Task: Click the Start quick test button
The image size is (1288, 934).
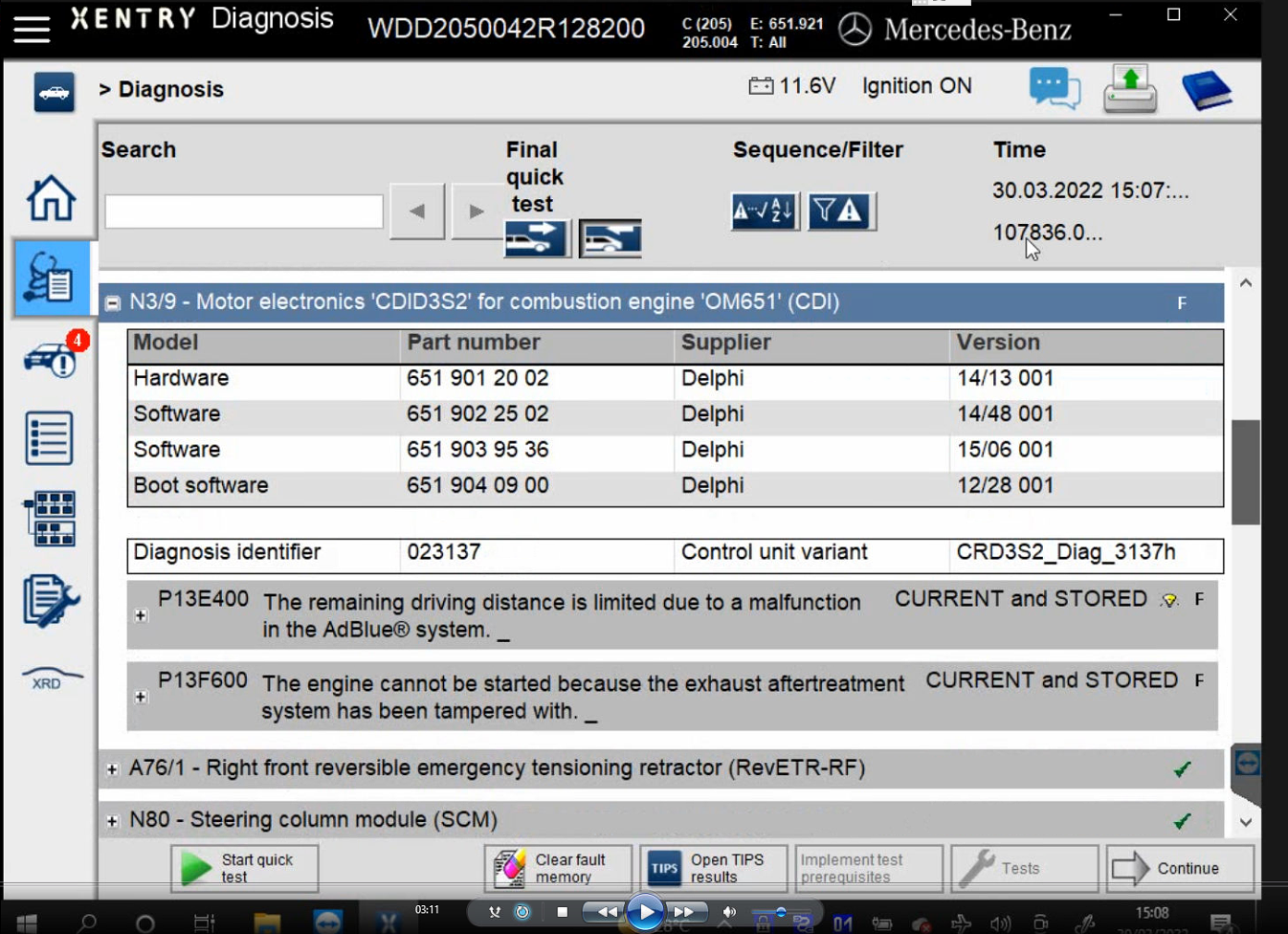Action: (245, 868)
